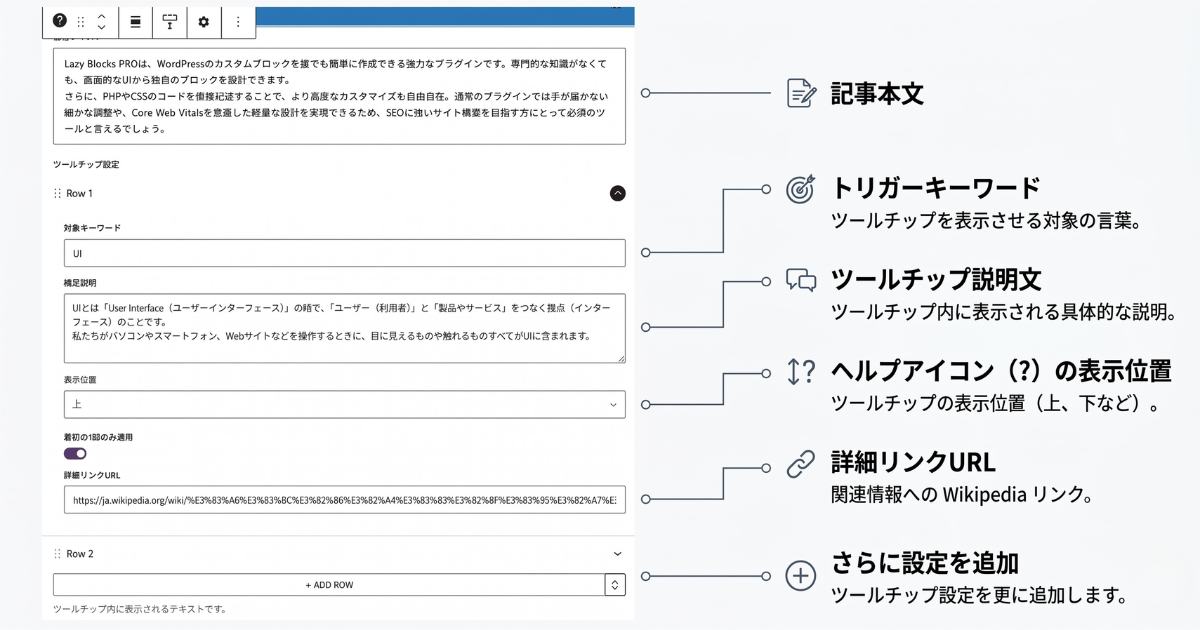Grab the Row 2 drag handle
This screenshot has width=1200, height=630.
57,553
